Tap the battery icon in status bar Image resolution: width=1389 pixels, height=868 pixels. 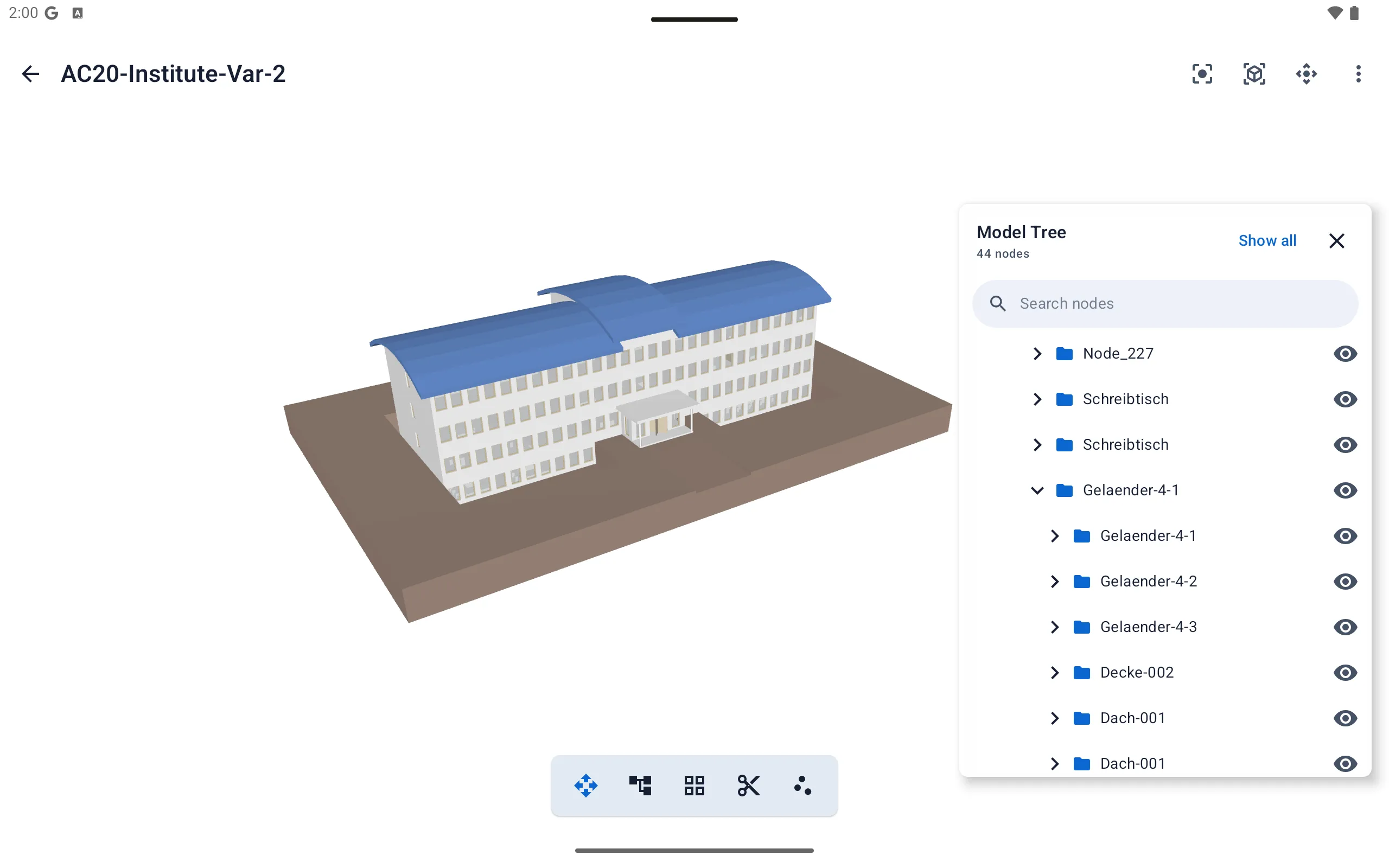(1354, 12)
